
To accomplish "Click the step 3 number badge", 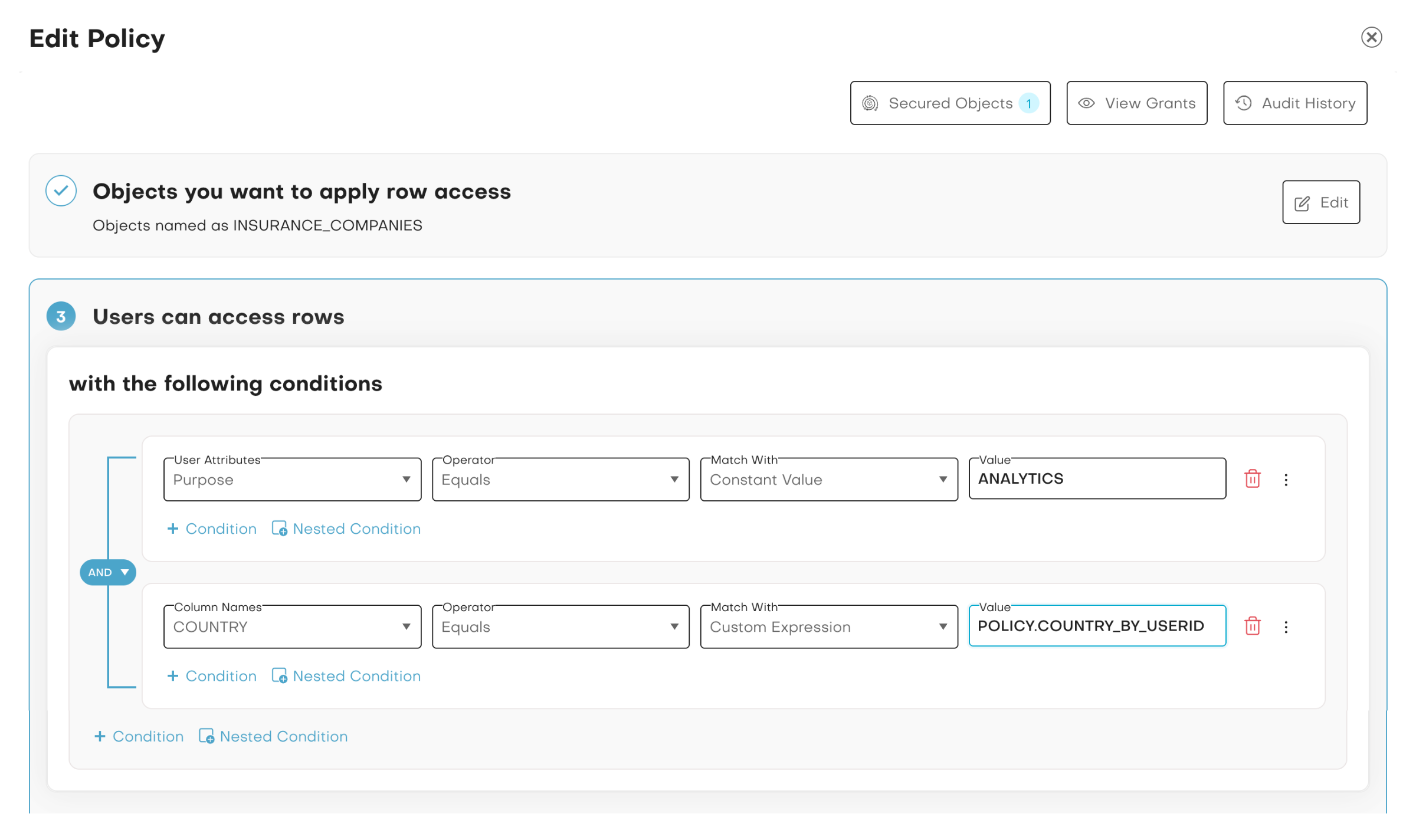I will coord(61,316).
